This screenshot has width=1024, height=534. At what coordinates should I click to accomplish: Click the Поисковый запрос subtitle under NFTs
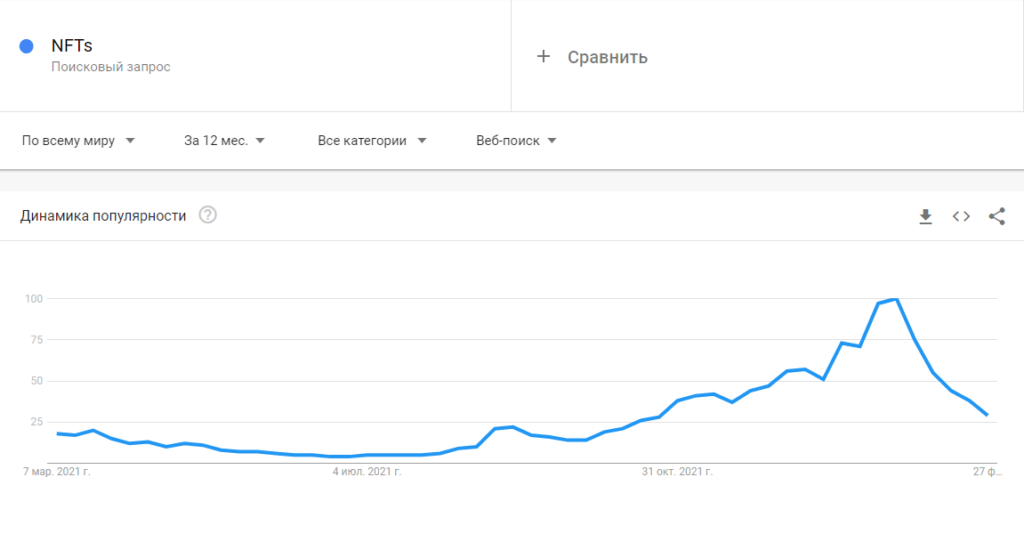(x=111, y=67)
